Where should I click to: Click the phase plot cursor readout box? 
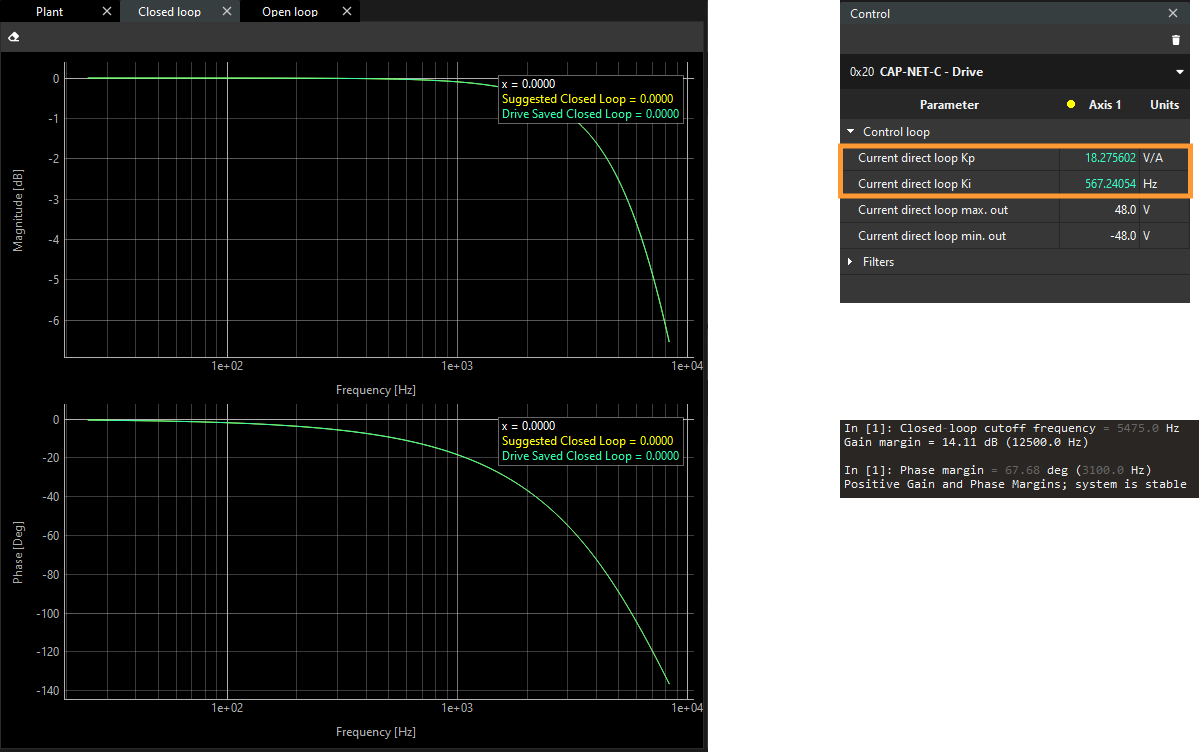pos(590,441)
